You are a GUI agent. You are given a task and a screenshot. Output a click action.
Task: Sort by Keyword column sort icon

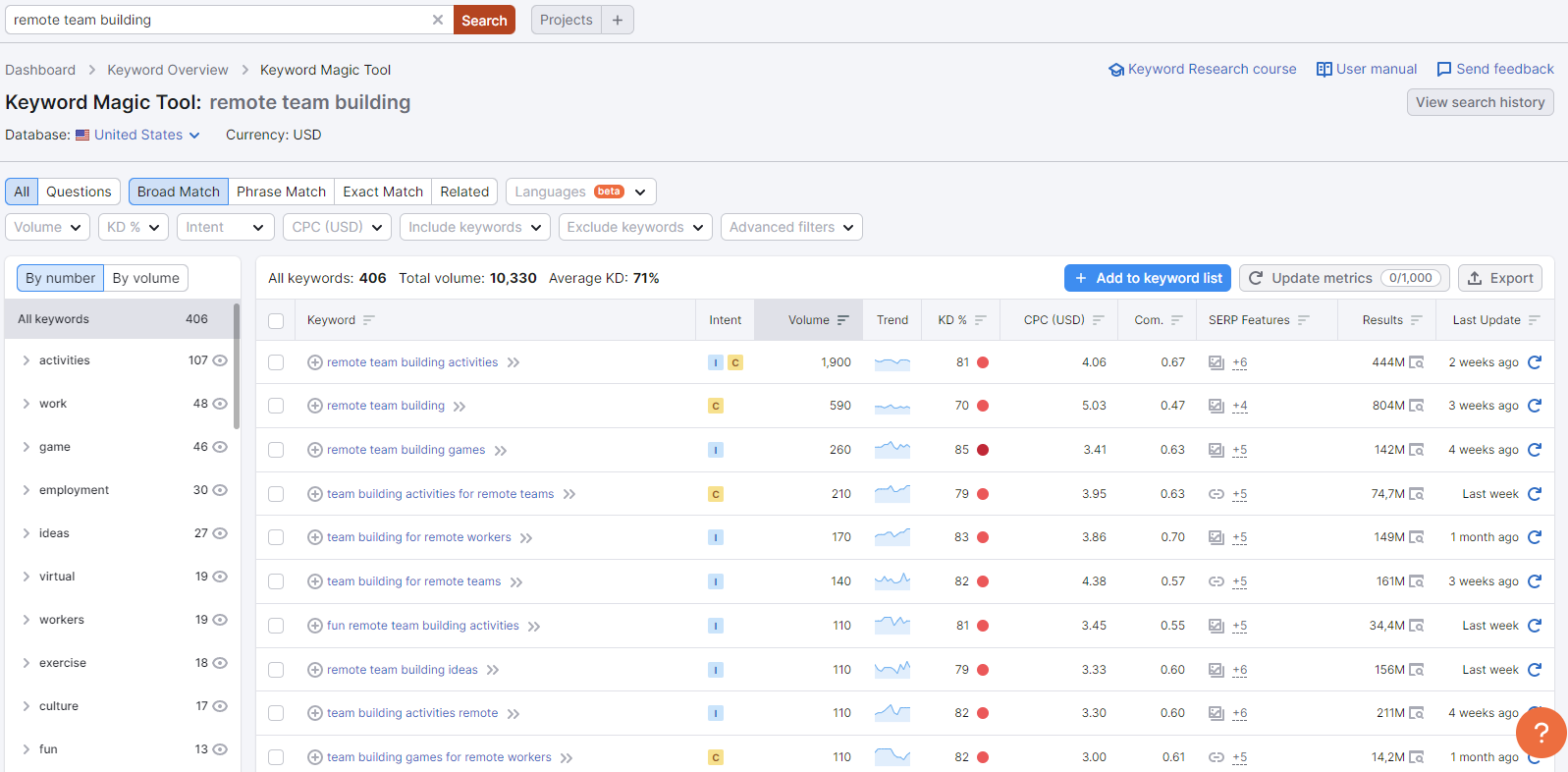click(x=369, y=320)
